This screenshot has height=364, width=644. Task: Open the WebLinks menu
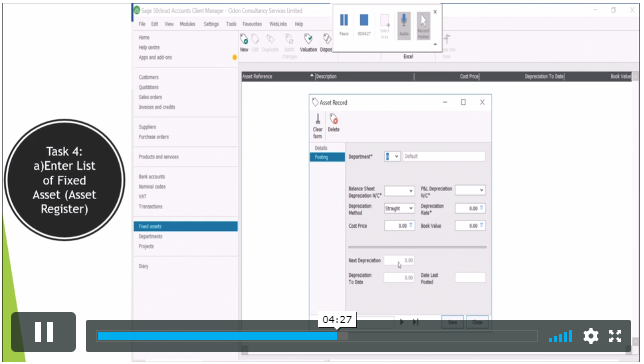278,24
